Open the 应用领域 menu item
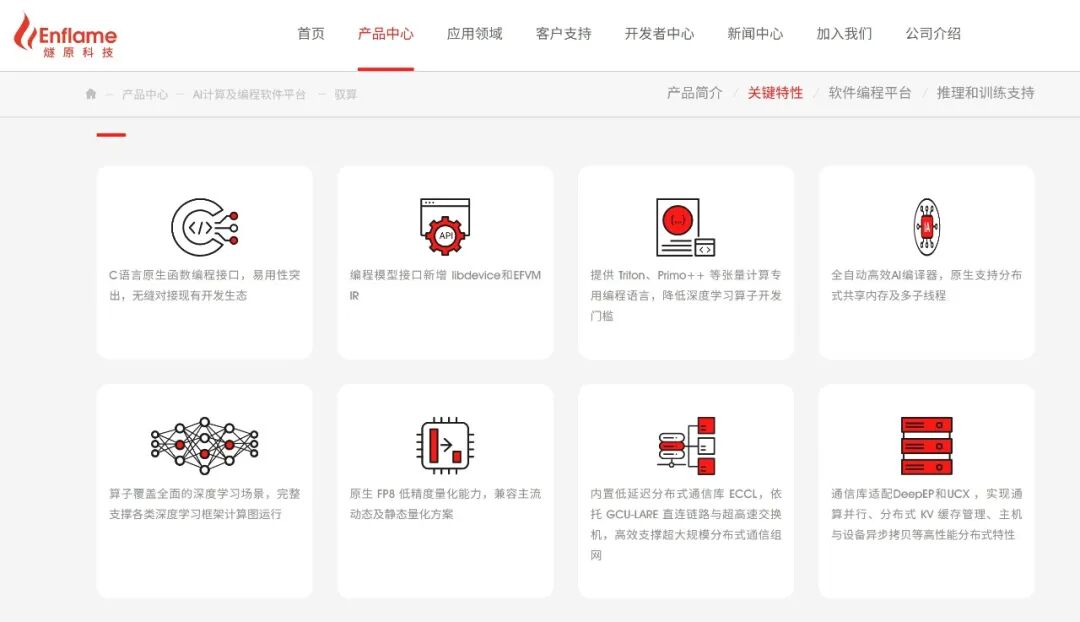 coord(475,34)
